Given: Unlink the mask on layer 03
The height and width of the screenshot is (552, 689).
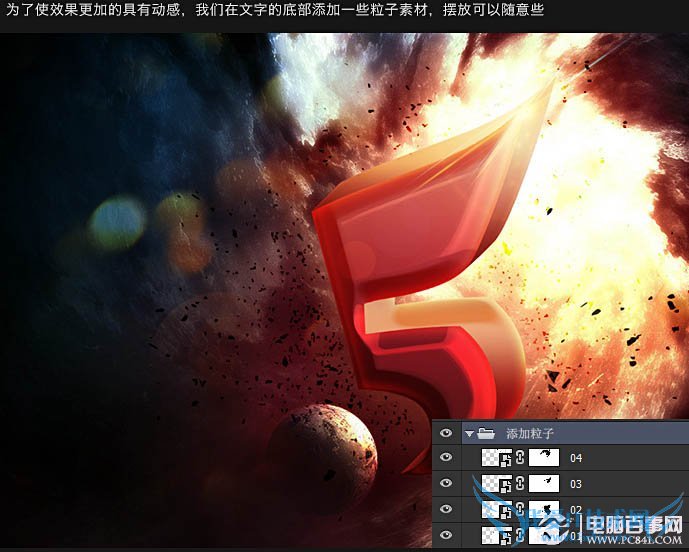Looking at the screenshot, I should coord(520,483).
